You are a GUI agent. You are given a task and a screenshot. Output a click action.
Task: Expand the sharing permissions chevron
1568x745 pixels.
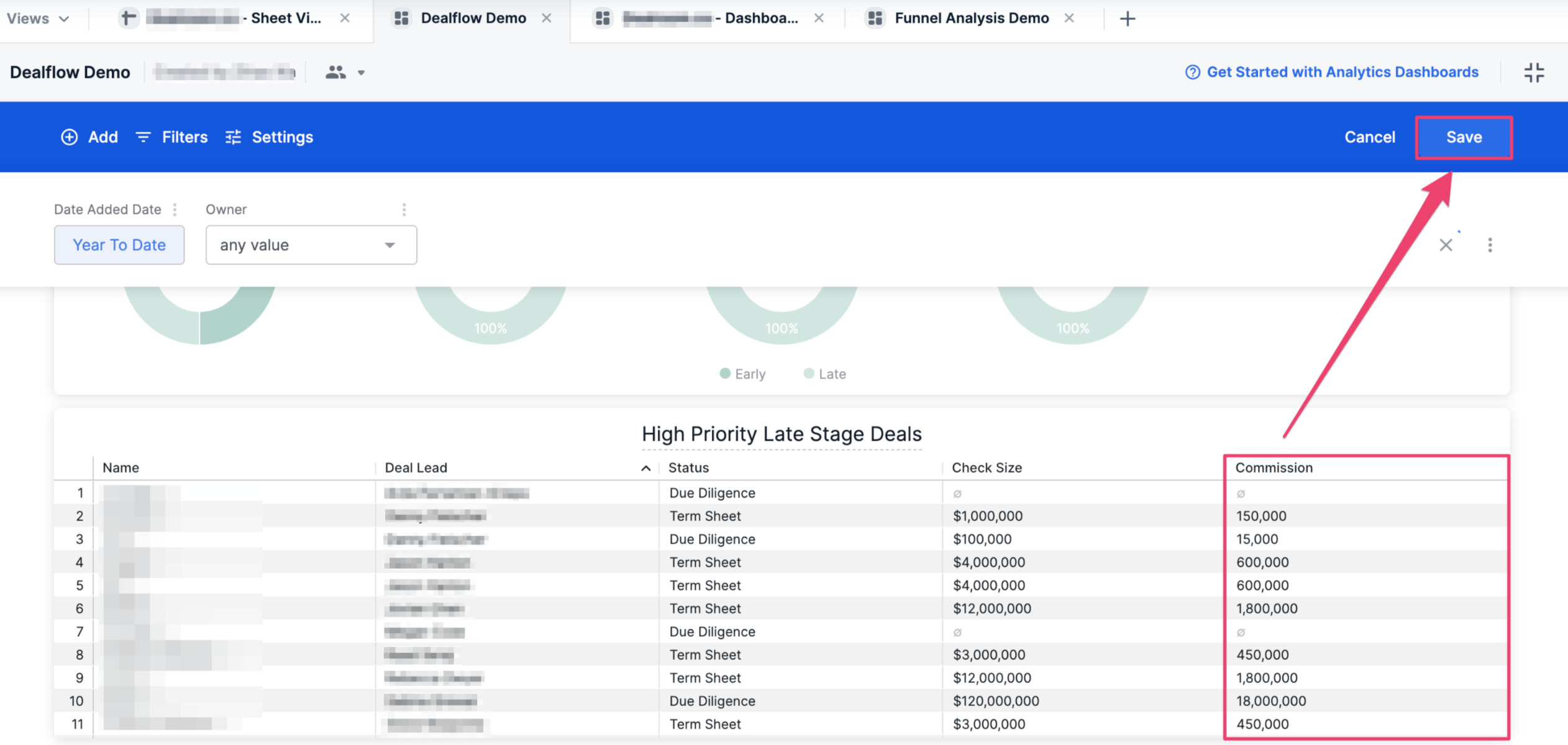(361, 73)
